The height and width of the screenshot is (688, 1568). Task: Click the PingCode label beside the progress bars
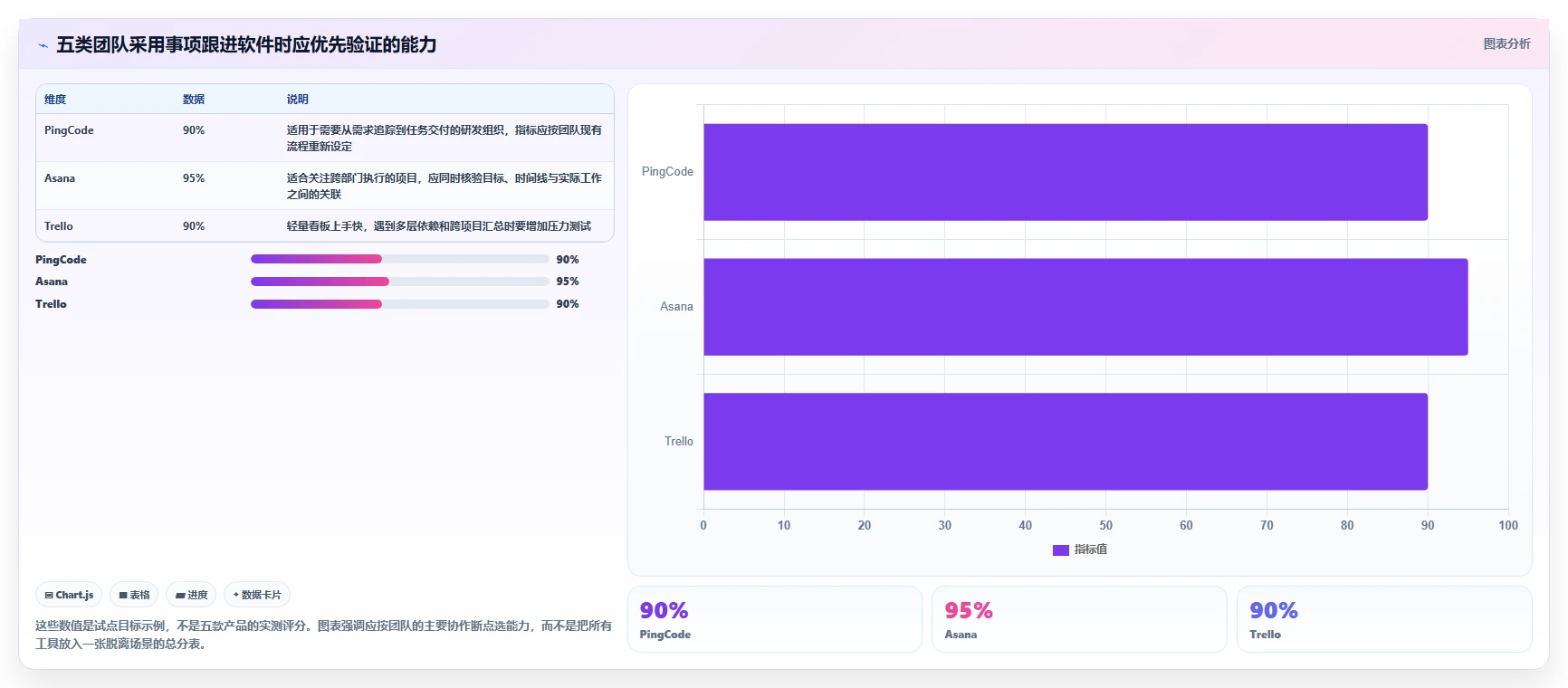61,260
